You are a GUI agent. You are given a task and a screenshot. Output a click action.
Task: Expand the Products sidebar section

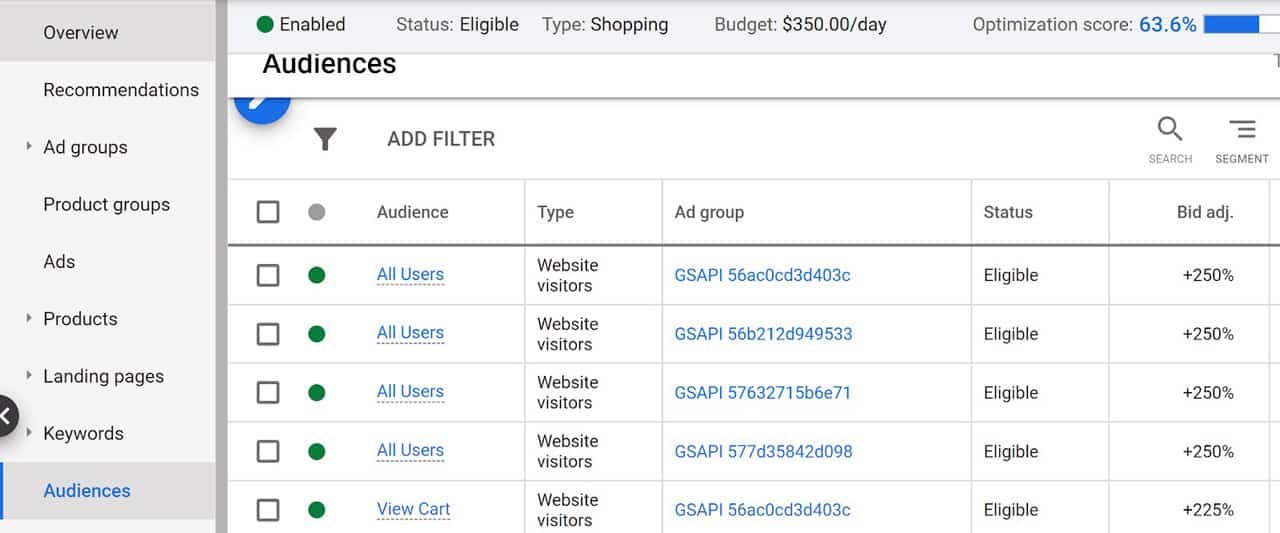pyautogui.click(x=29, y=319)
